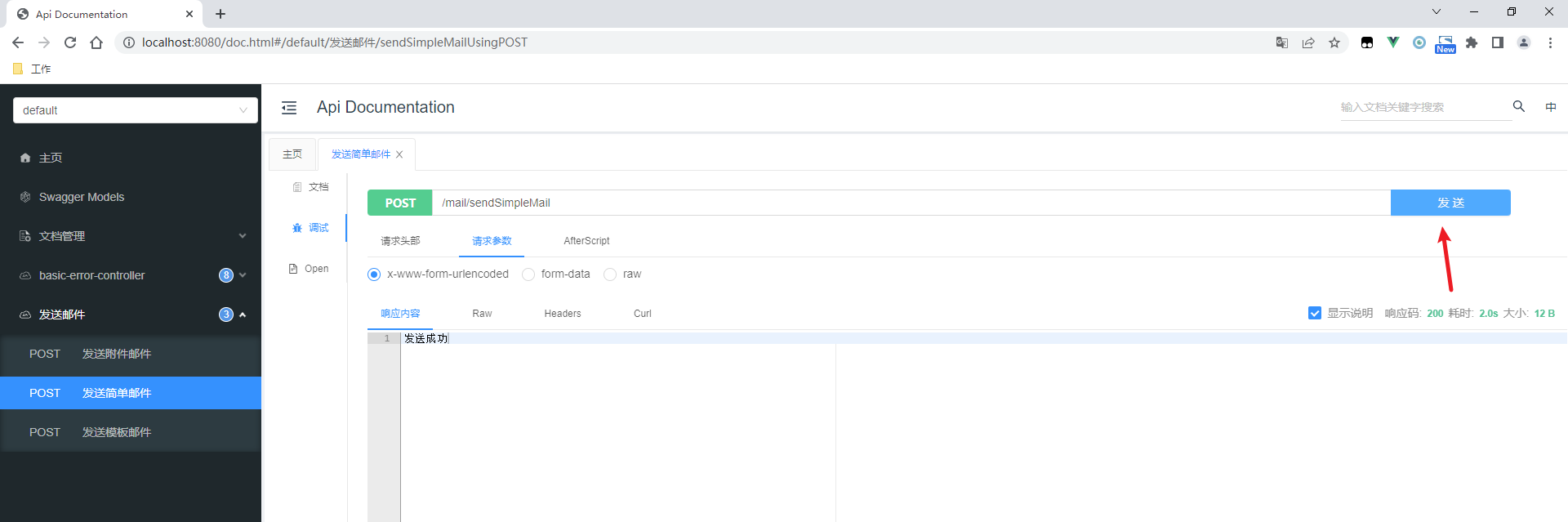Viewport: 1568px width, 522px height.
Task: Click the 发送邮件 cloud icon
Action: [x=25, y=315]
